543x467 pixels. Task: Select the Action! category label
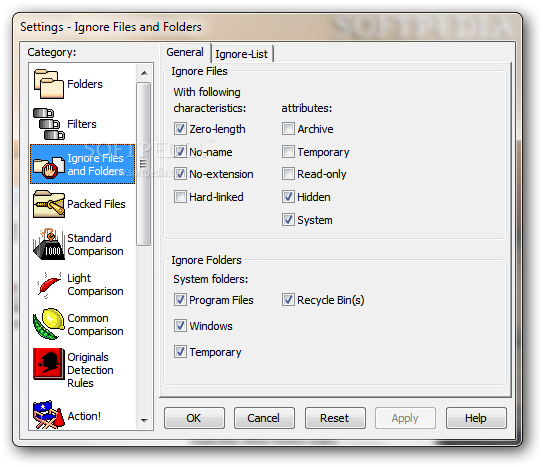84,416
